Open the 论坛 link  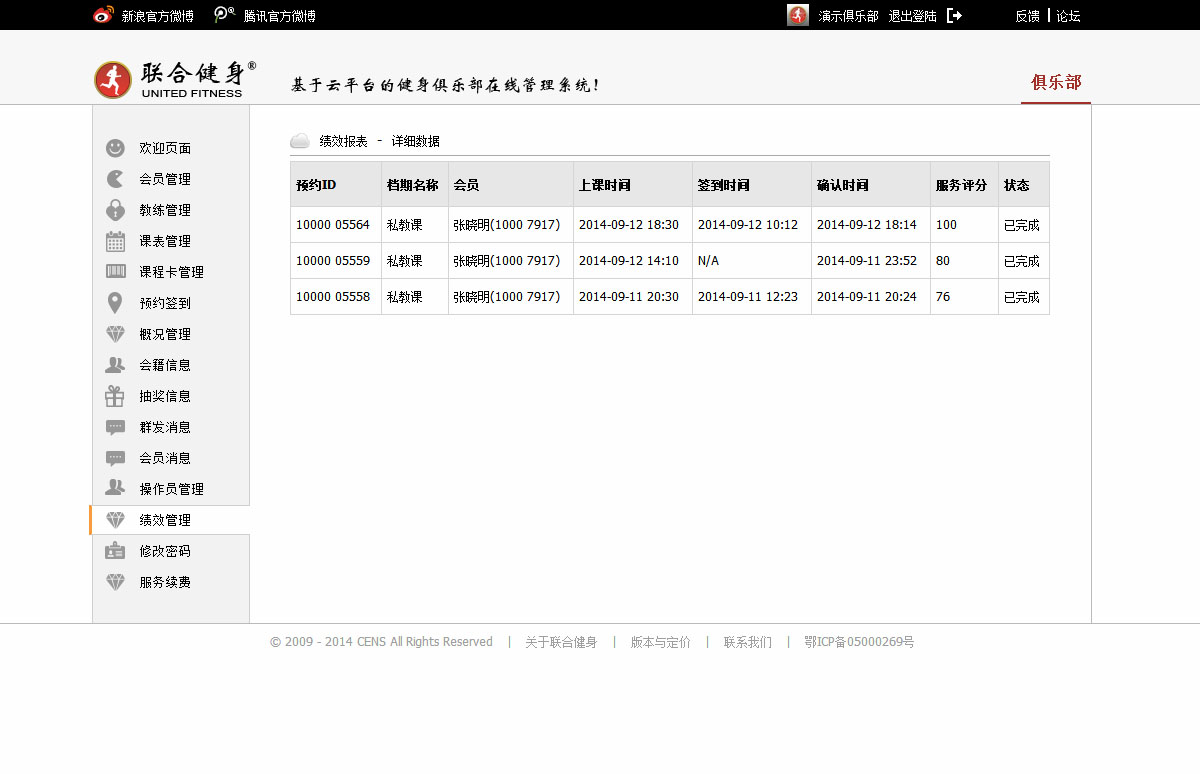click(x=1068, y=16)
